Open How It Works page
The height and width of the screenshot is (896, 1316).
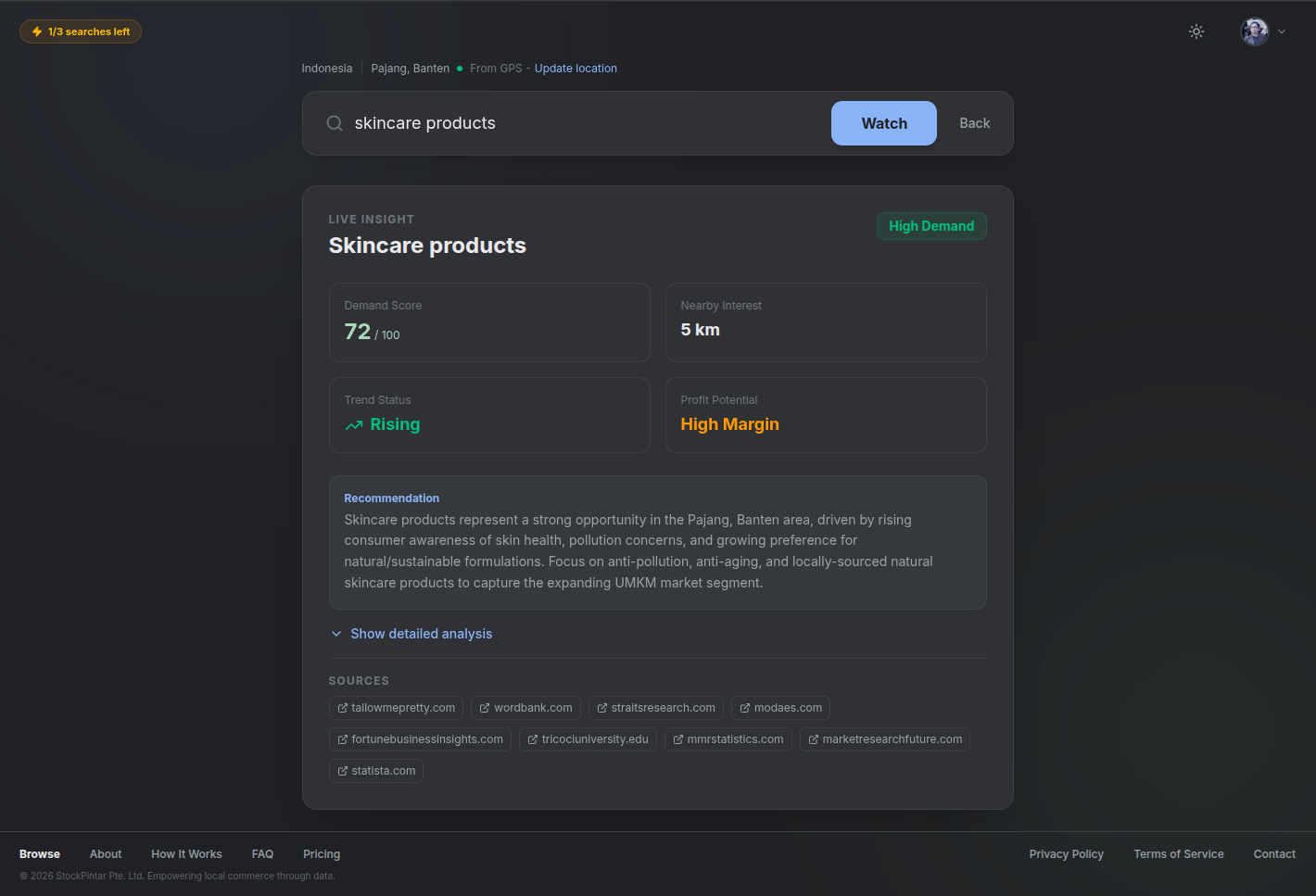click(186, 854)
